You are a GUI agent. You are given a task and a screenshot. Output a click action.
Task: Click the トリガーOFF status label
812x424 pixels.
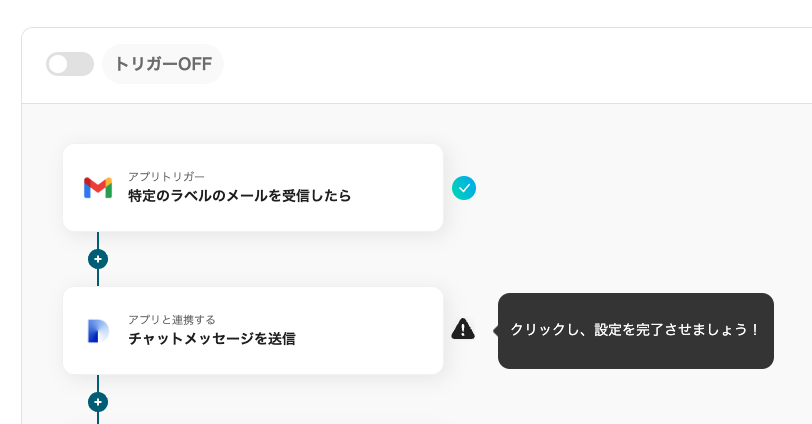[x=163, y=64]
